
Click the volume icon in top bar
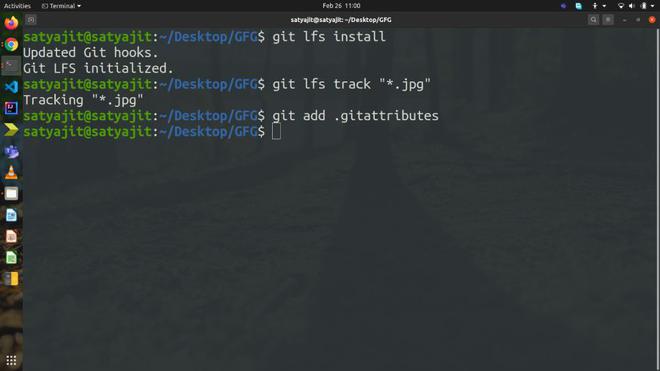tap(631, 6)
